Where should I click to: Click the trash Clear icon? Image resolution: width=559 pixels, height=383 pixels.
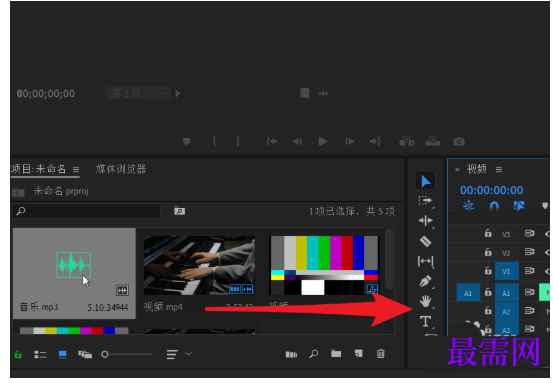coord(381,353)
